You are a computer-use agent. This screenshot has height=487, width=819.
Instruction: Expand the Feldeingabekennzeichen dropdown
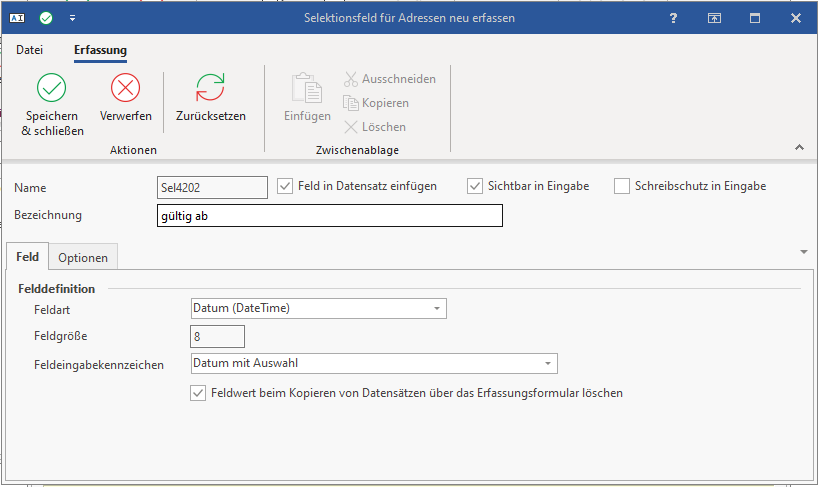(x=548, y=363)
